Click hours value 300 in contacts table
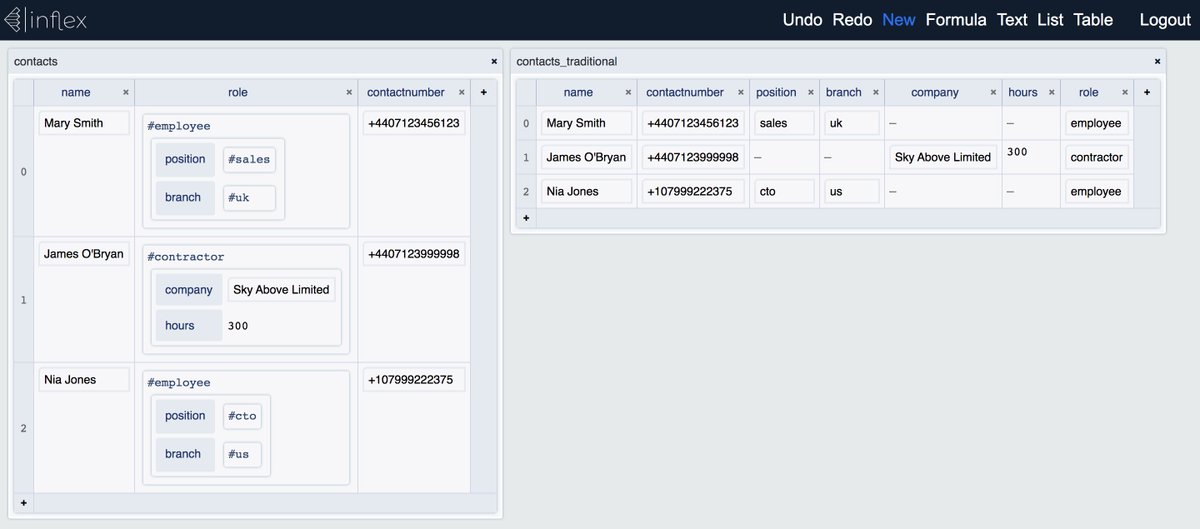 238,326
